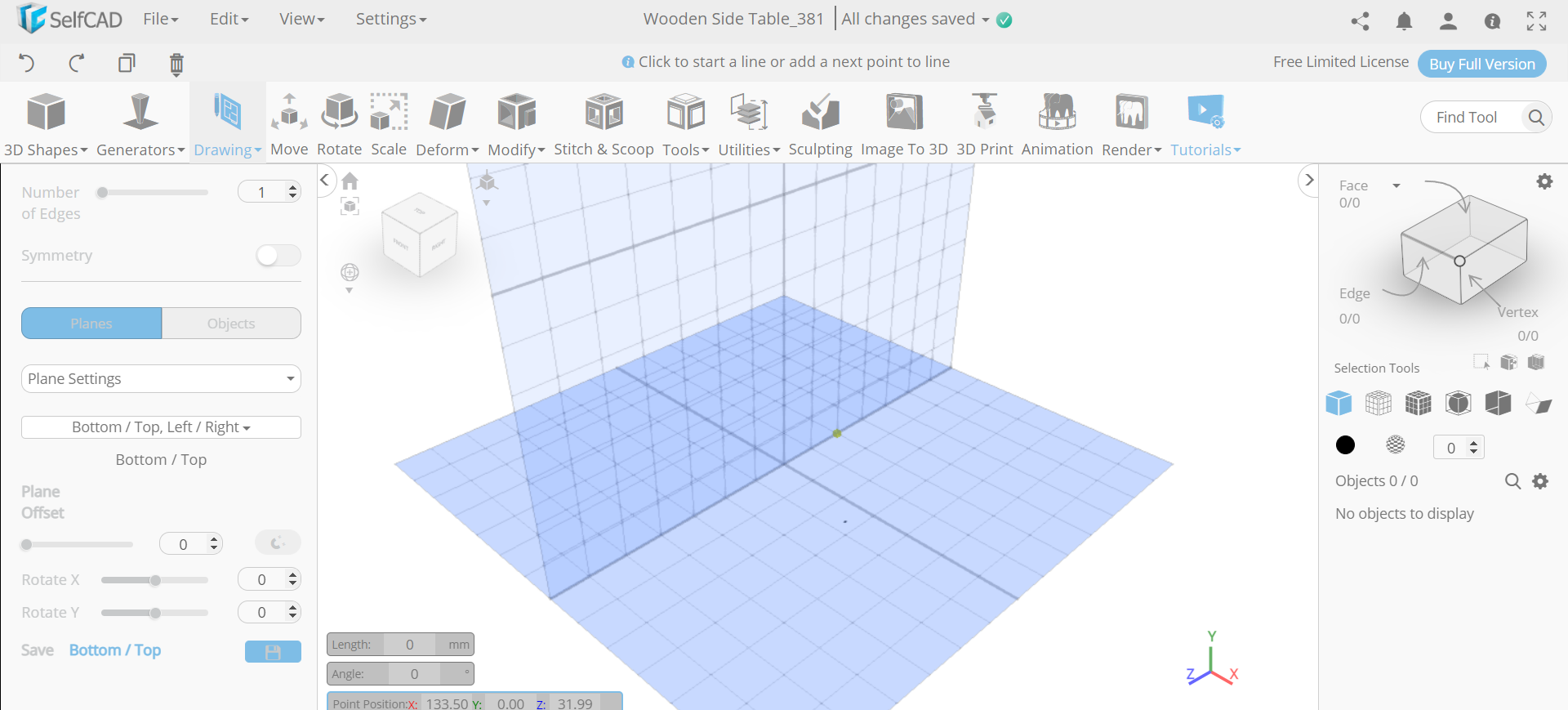Viewport: 1568px width, 710px height.
Task: Toggle fullscreen mode
Action: 1536,21
